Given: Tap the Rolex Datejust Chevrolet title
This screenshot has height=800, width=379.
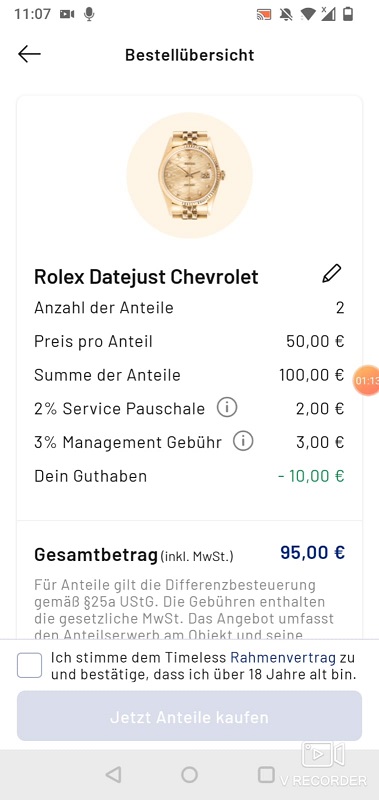Looking at the screenshot, I should 146,277.
